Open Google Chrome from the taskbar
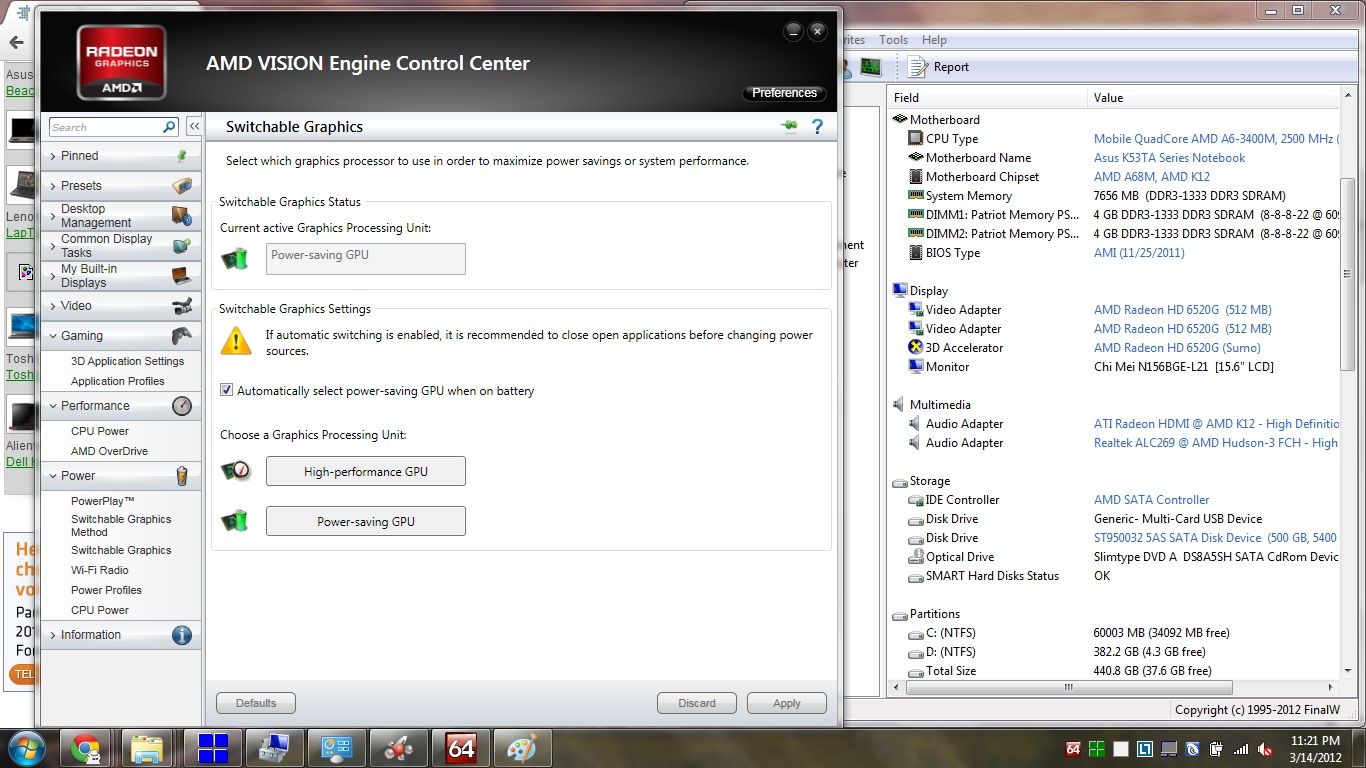The width and height of the screenshot is (1366, 768). pyautogui.click(x=85, y=748)
